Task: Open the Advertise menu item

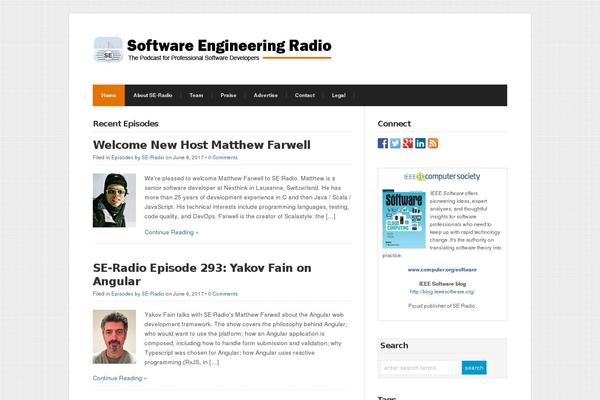Action: pos(266,95)
